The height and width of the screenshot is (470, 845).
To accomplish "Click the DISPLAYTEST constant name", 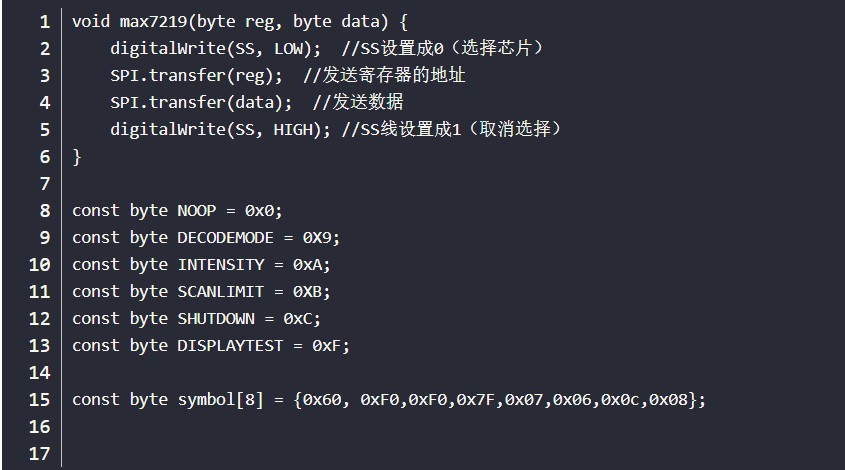I will coord(230,345).
